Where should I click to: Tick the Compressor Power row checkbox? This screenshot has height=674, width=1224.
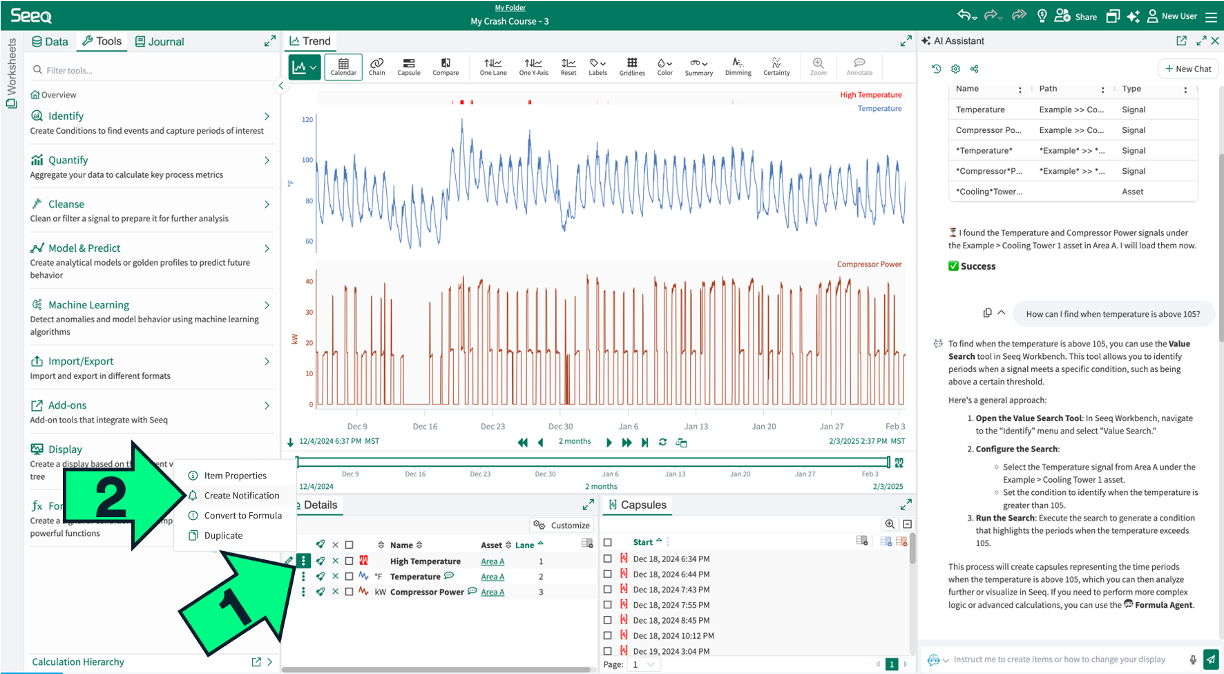click(349, 592)
